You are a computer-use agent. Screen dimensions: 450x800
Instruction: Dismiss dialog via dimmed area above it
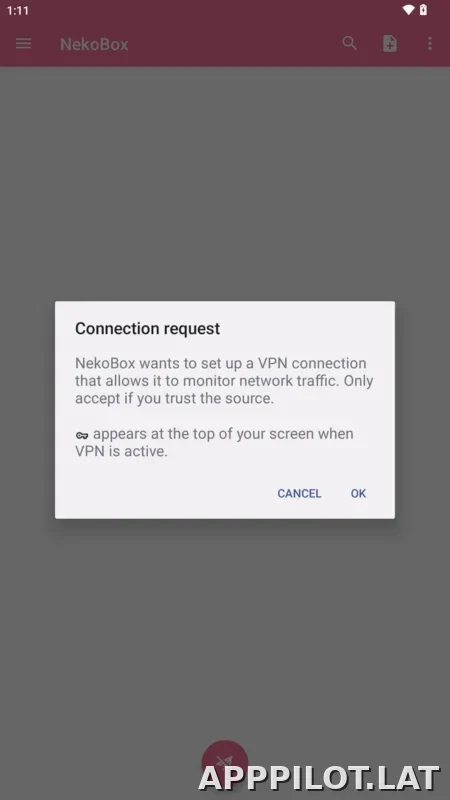pos(224,184)
